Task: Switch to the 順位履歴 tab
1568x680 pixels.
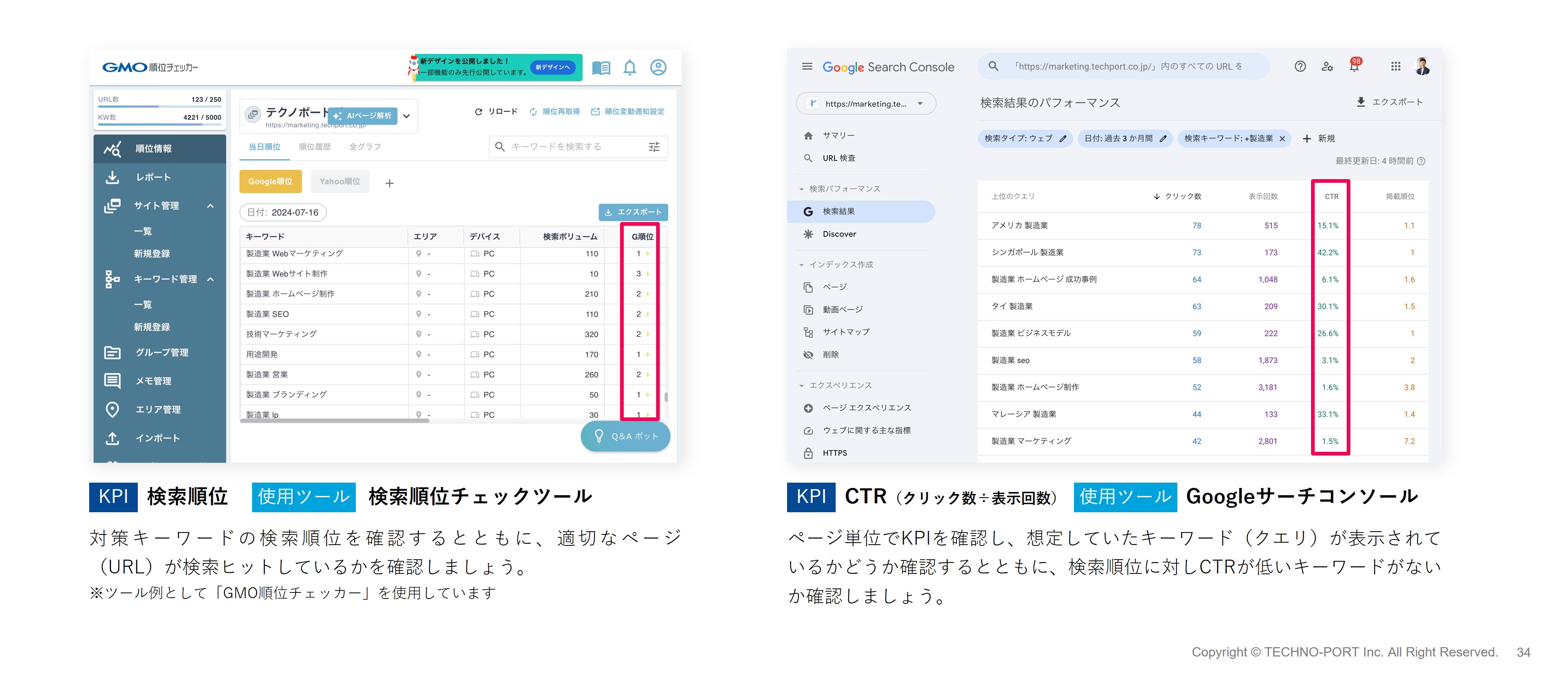Action: point(315,147)
